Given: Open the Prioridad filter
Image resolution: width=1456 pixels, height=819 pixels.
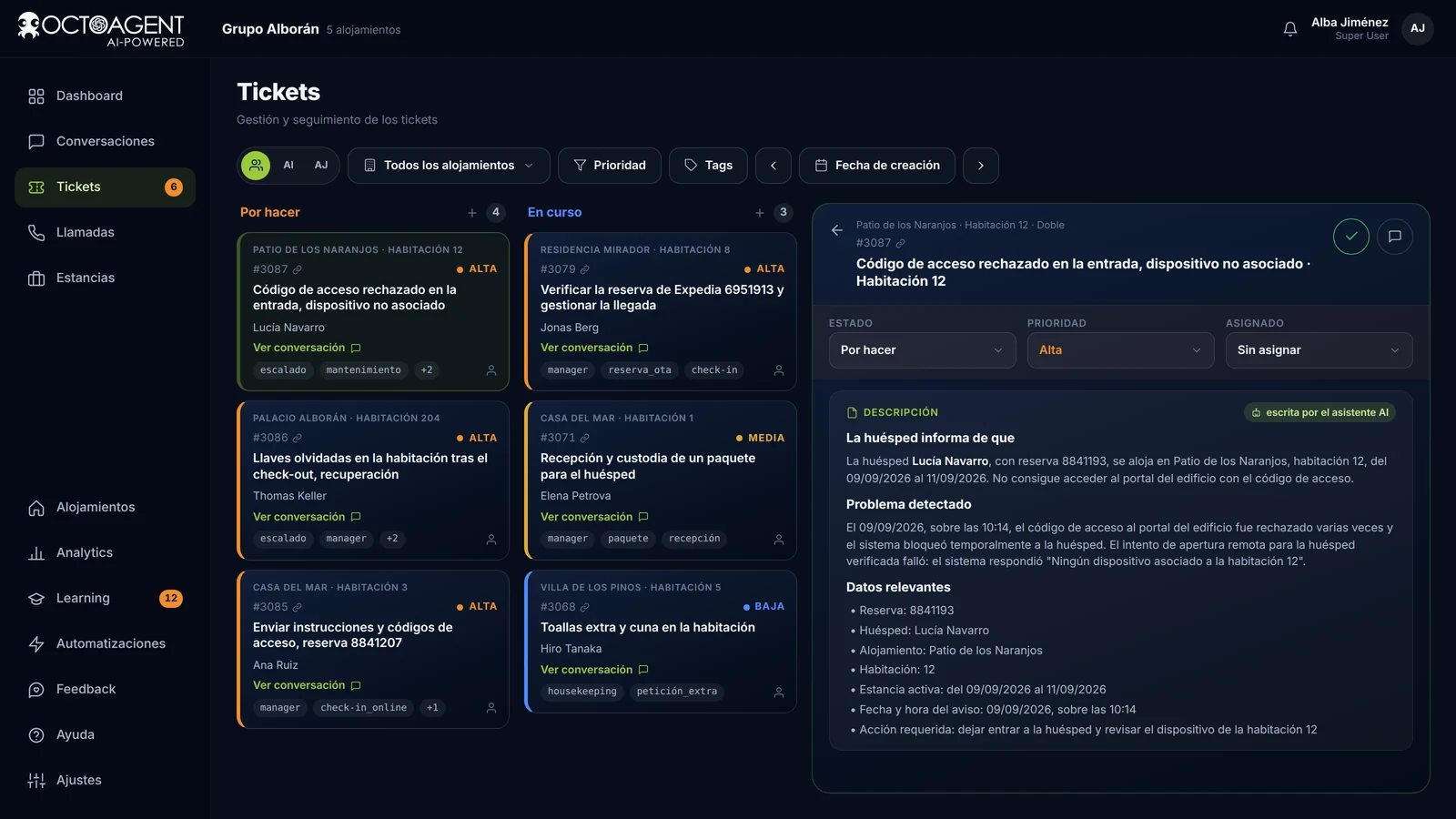Looking at the screenshot, I should click(610, 166).
